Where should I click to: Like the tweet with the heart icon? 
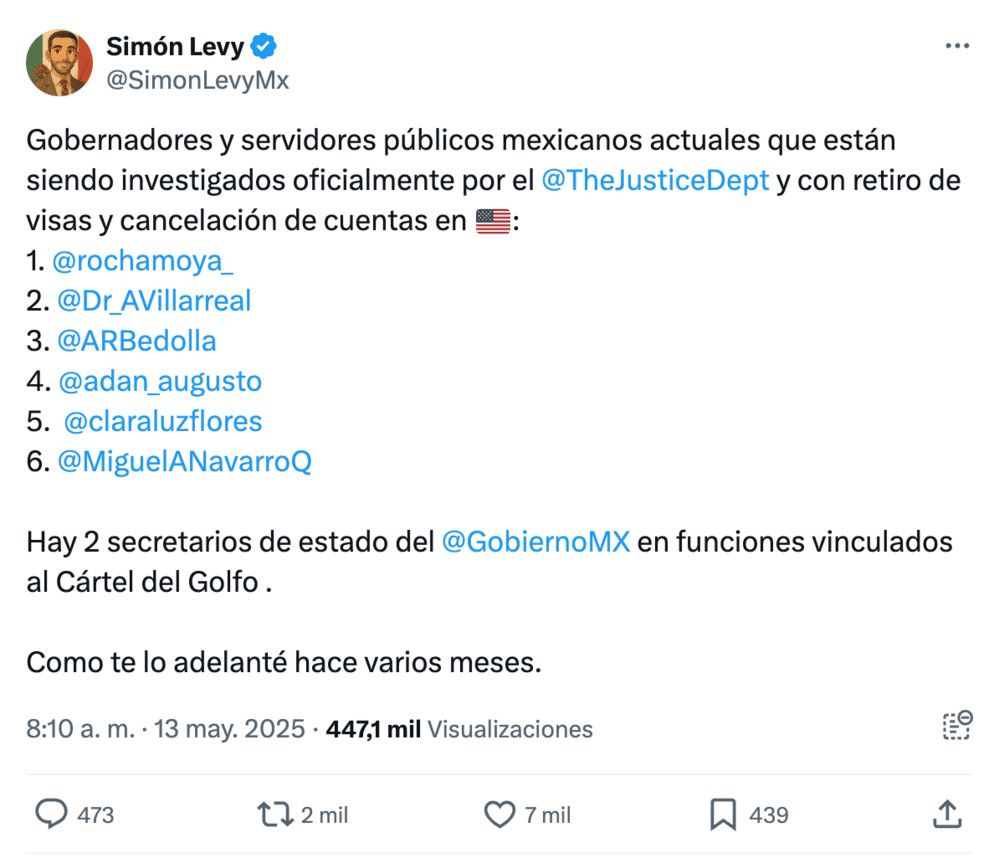coord(499,815)
